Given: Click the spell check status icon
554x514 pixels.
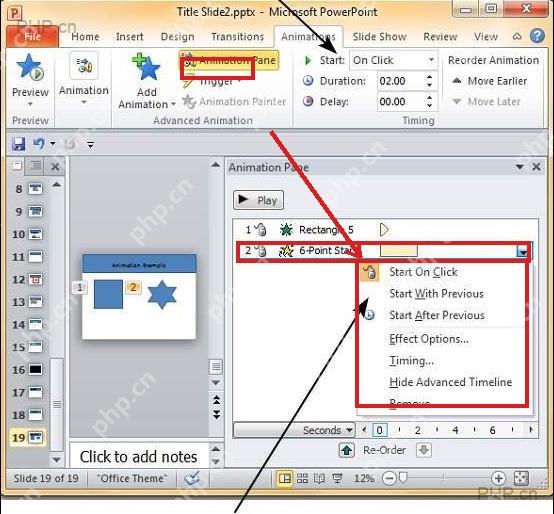Looking at the screenshot, I should [191, 479].
